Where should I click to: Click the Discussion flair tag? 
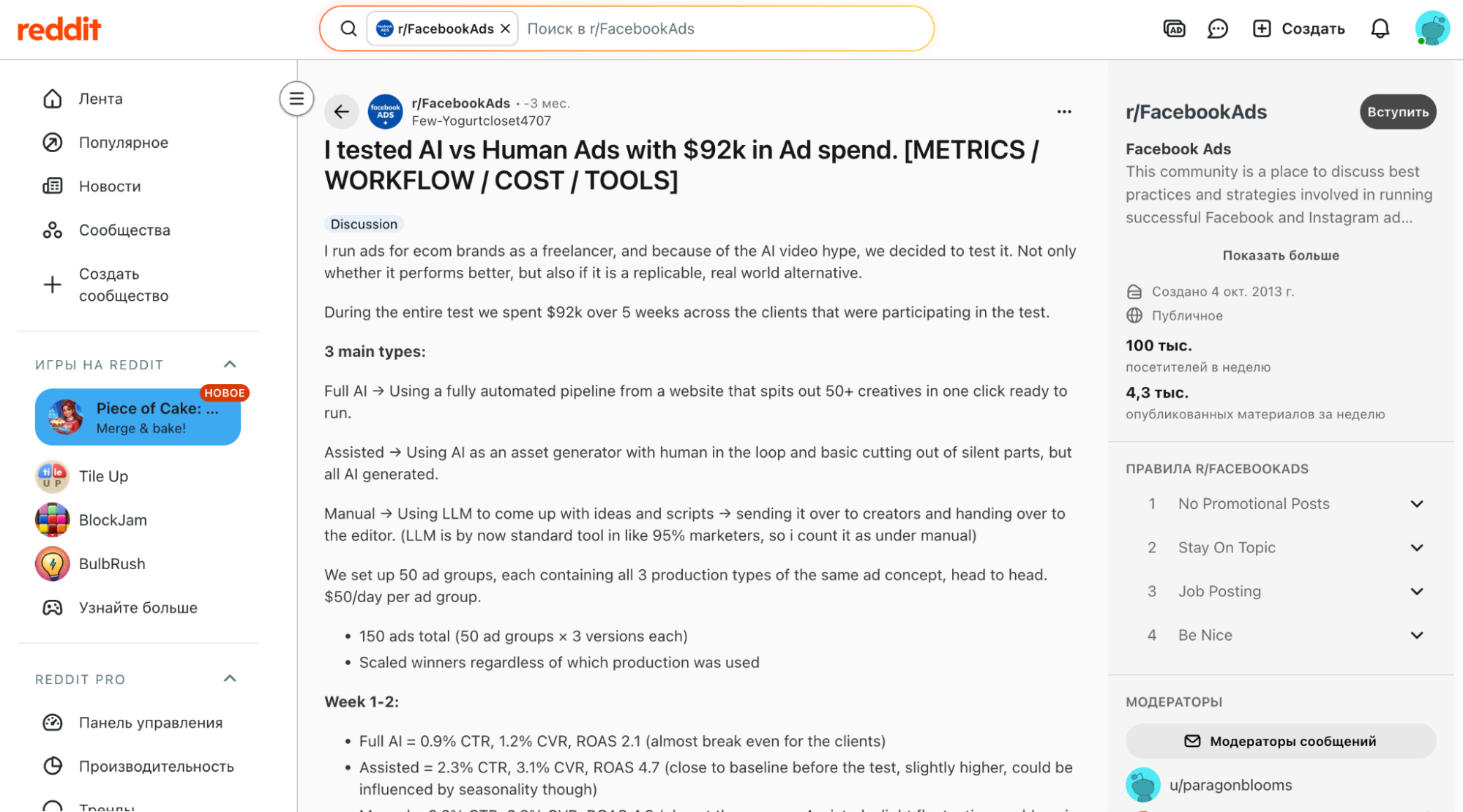364,224
